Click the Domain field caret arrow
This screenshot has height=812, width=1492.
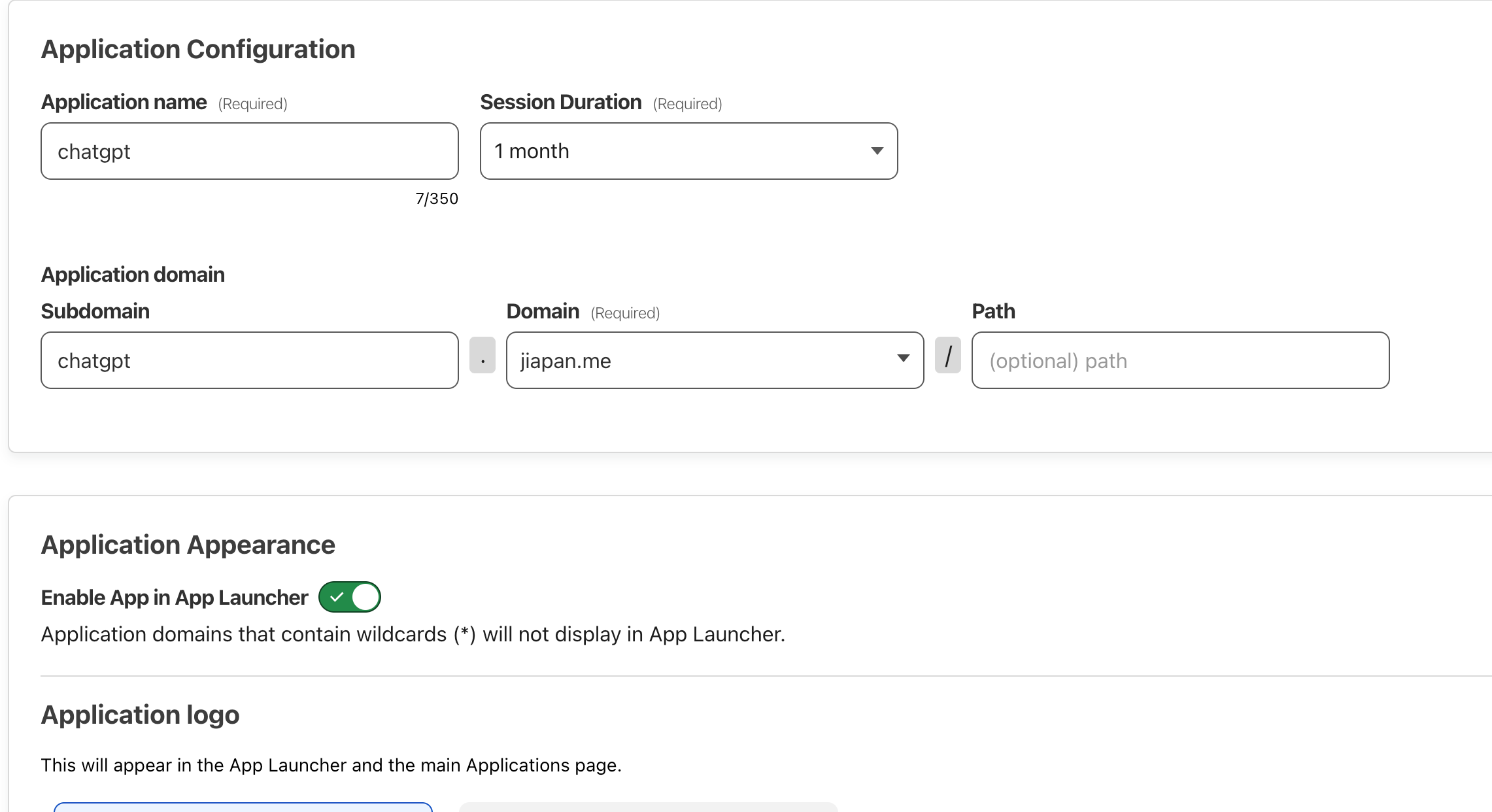pyautogui.click(x=903, y=358)
